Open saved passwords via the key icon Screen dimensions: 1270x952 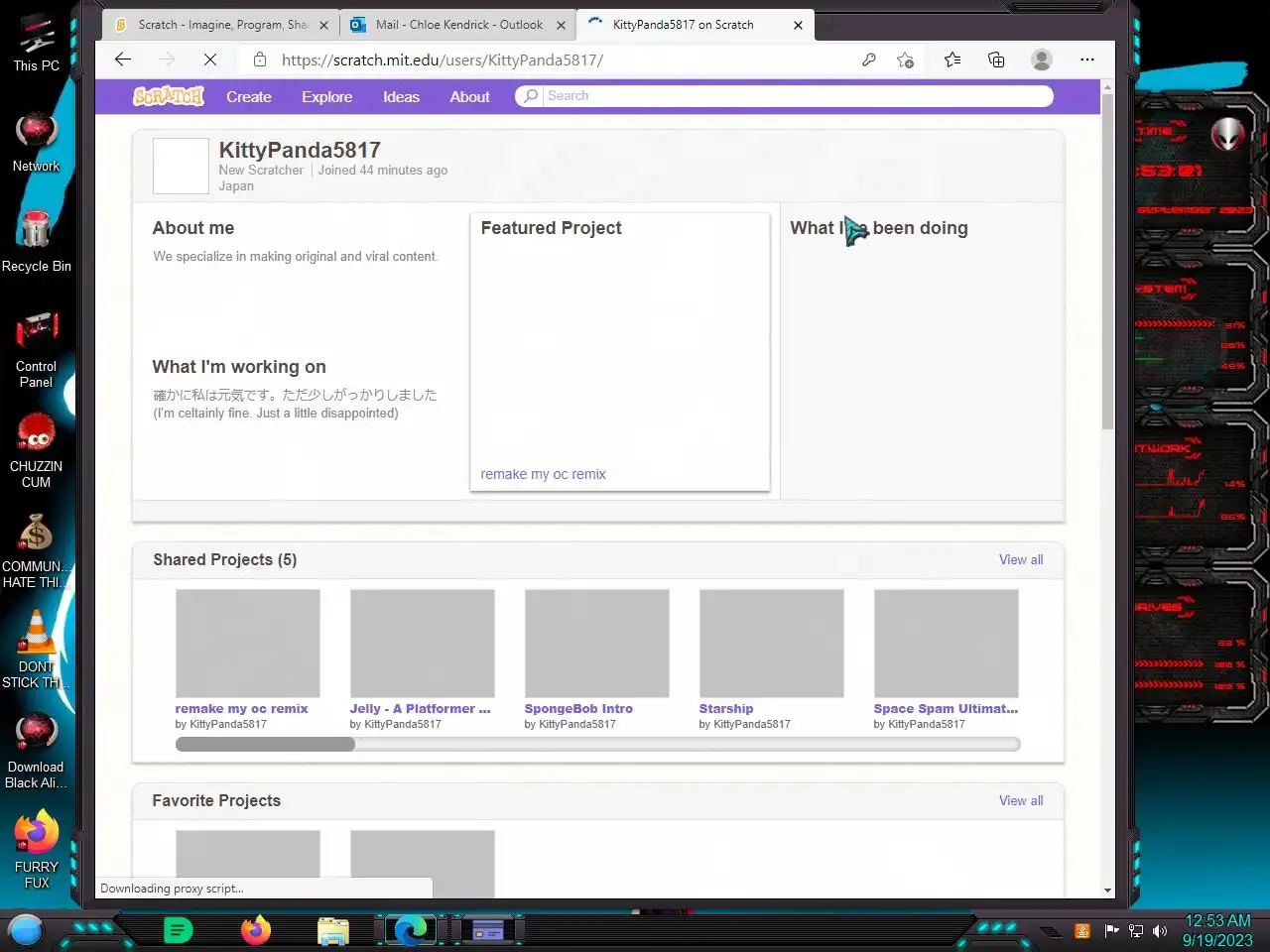point(869,59)
